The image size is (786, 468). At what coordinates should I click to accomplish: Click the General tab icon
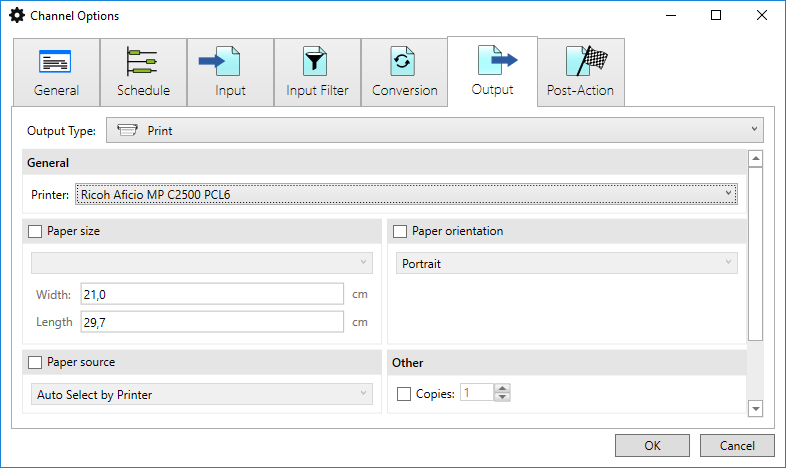tap(55, 62)
